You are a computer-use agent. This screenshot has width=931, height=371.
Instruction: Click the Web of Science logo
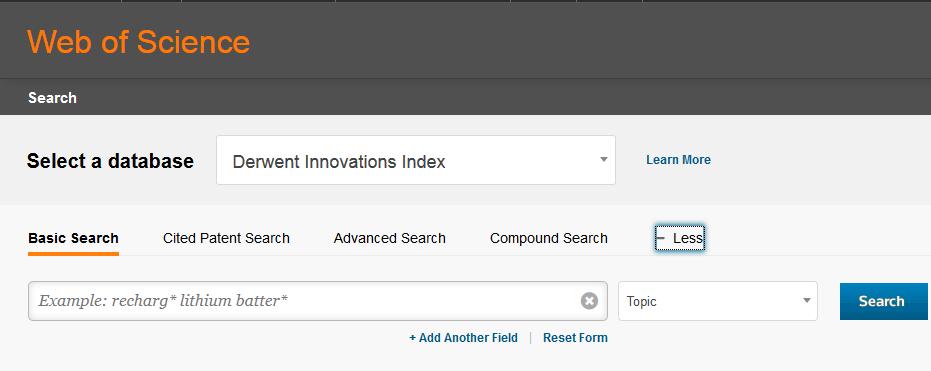pyautogui.click(x=138, y=42)
